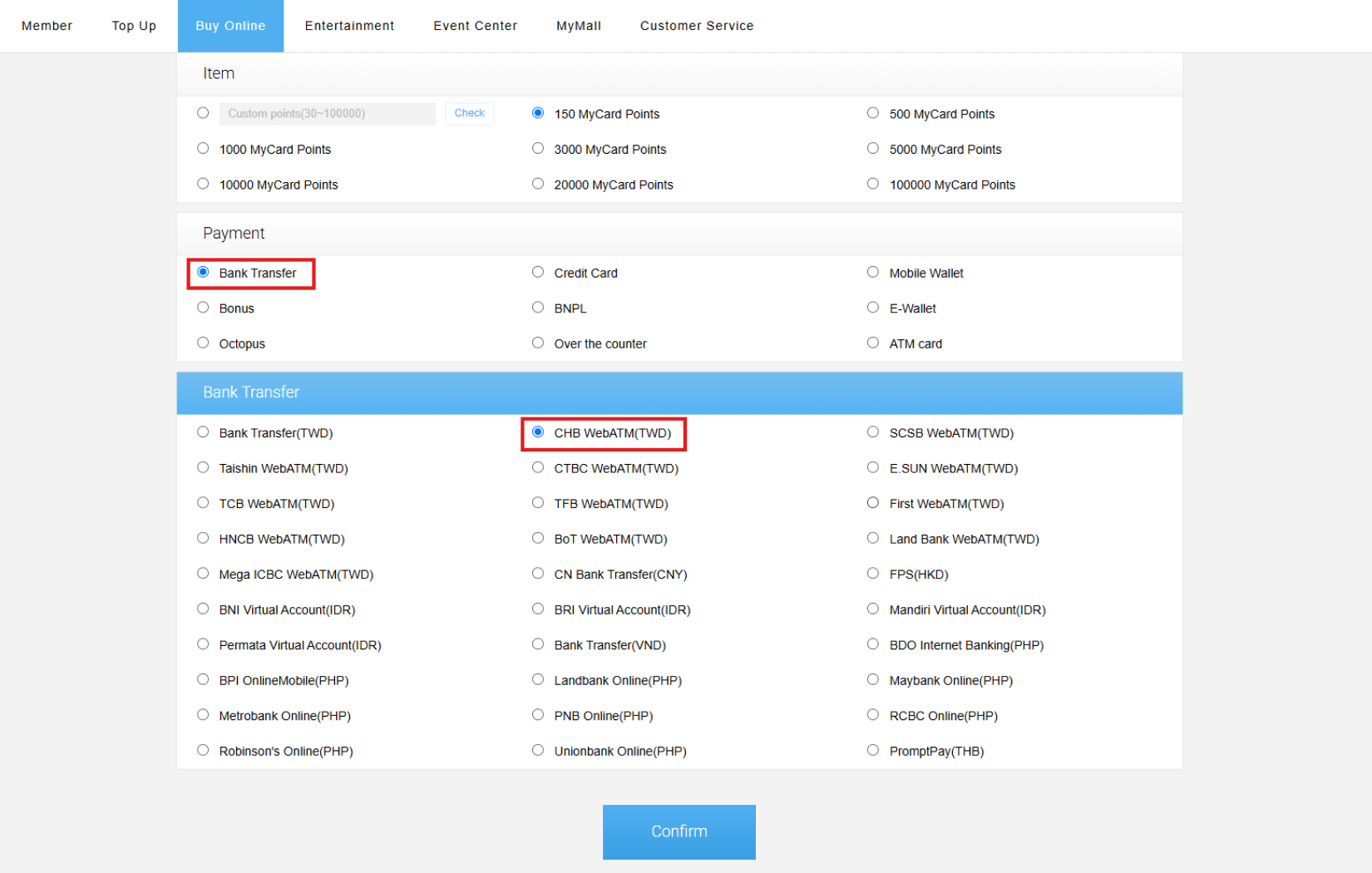The width and height of the screenshot is (1372, 873).
Task: Choose E-Wallet payment
Action: point(873,308)
